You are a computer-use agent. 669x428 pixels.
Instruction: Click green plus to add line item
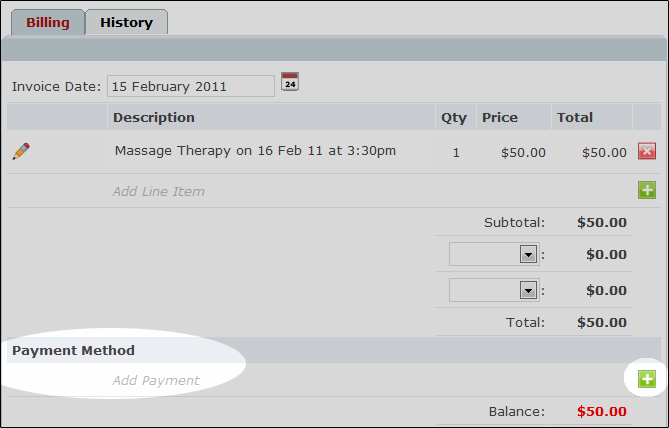[647, 190]
